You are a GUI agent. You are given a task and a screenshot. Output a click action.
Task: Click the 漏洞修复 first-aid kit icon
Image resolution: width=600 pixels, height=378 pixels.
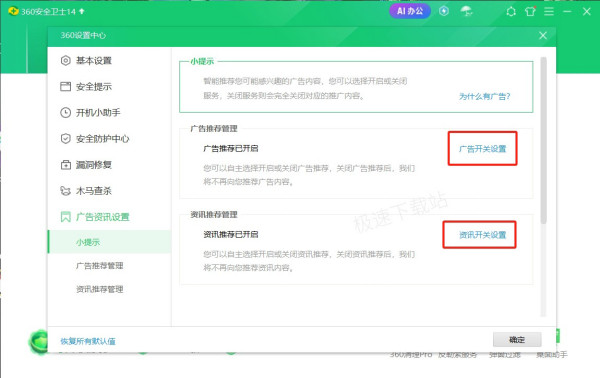click(65, 165)
